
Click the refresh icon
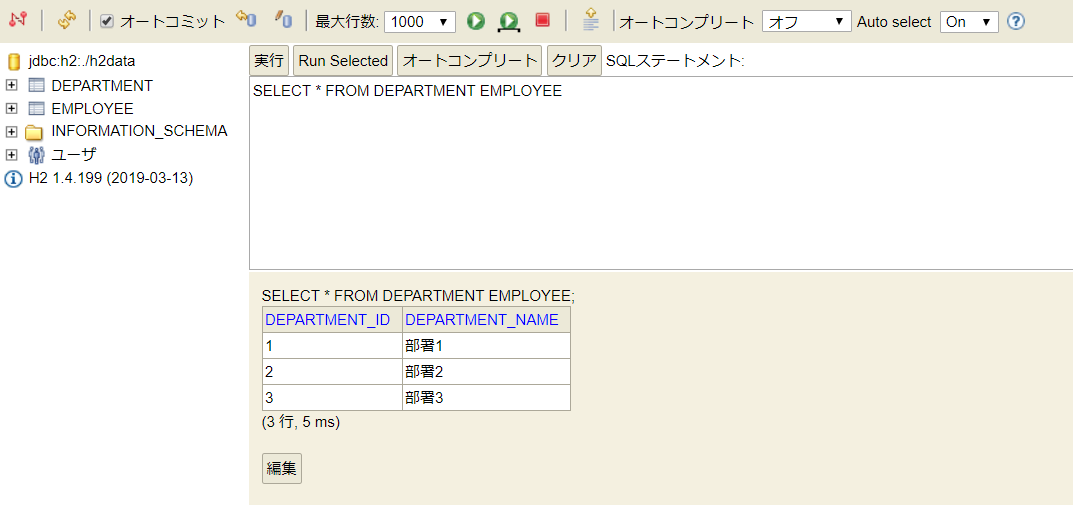67,21
